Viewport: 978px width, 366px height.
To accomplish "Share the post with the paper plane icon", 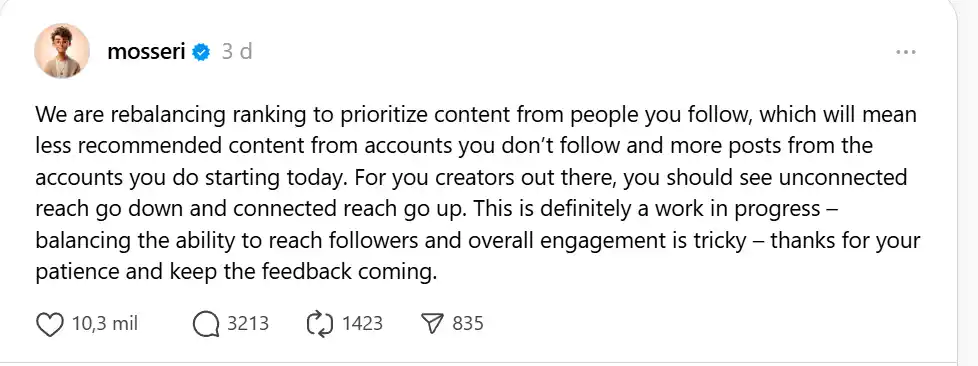I will (432, 324).
